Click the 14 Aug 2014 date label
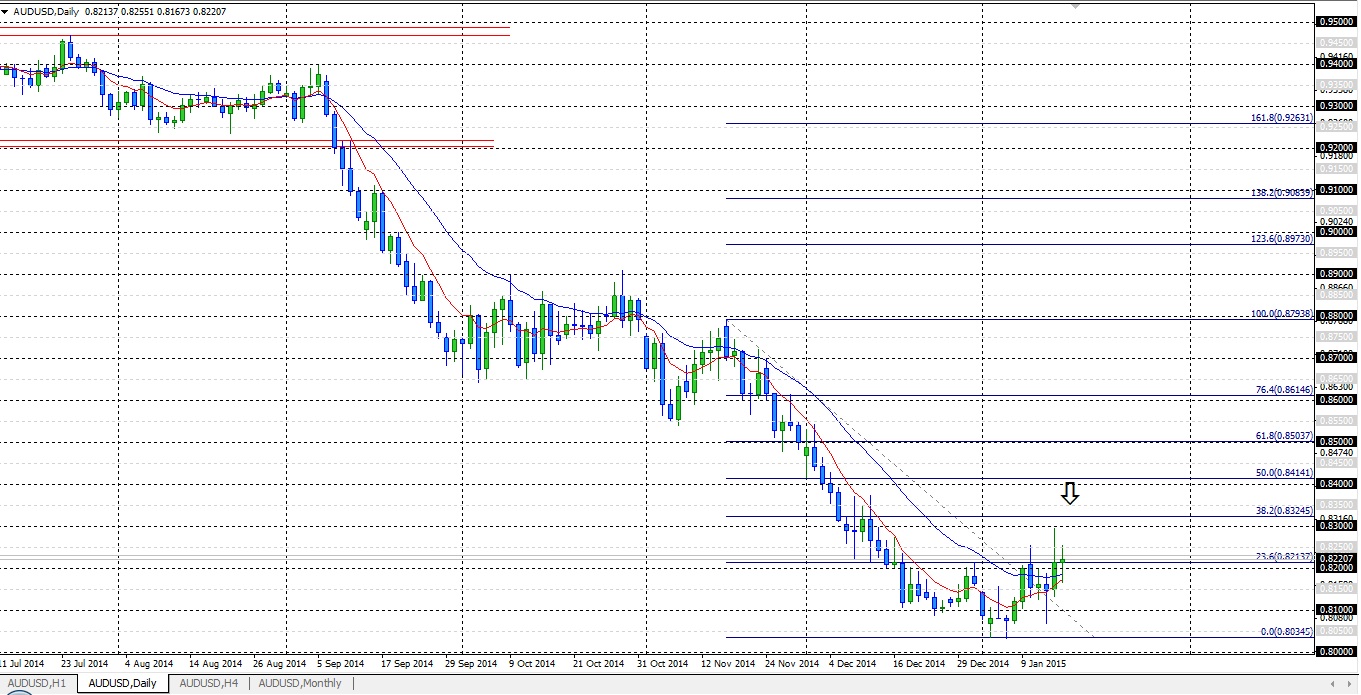 [215, 663]
